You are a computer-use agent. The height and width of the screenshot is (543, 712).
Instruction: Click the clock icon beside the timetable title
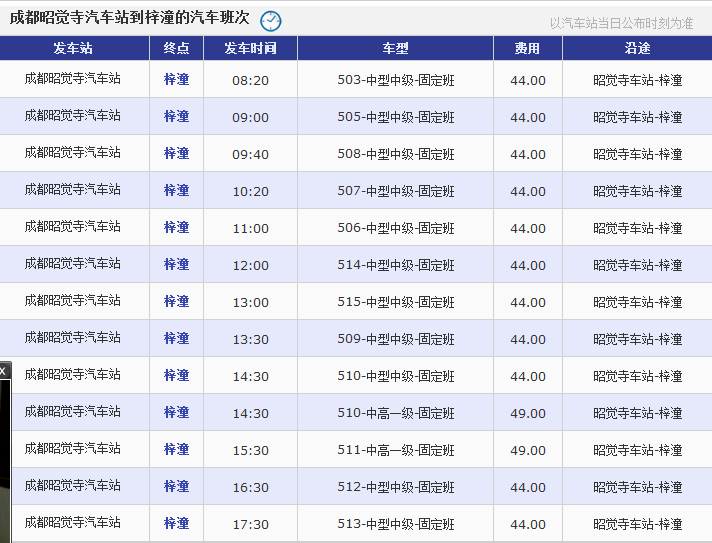pos(271,21)
